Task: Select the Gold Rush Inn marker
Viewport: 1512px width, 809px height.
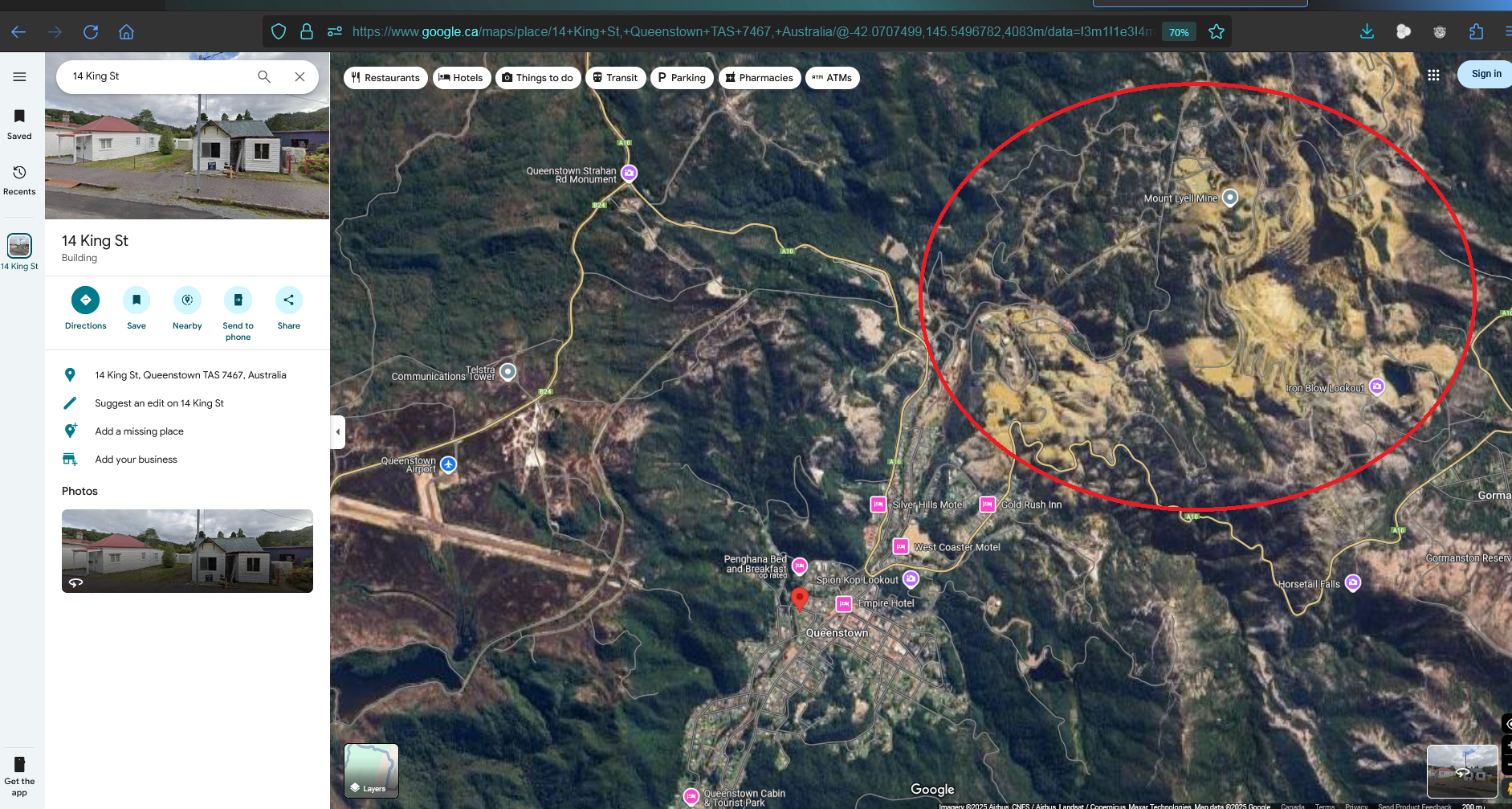Action: click(x=988, y=505)
